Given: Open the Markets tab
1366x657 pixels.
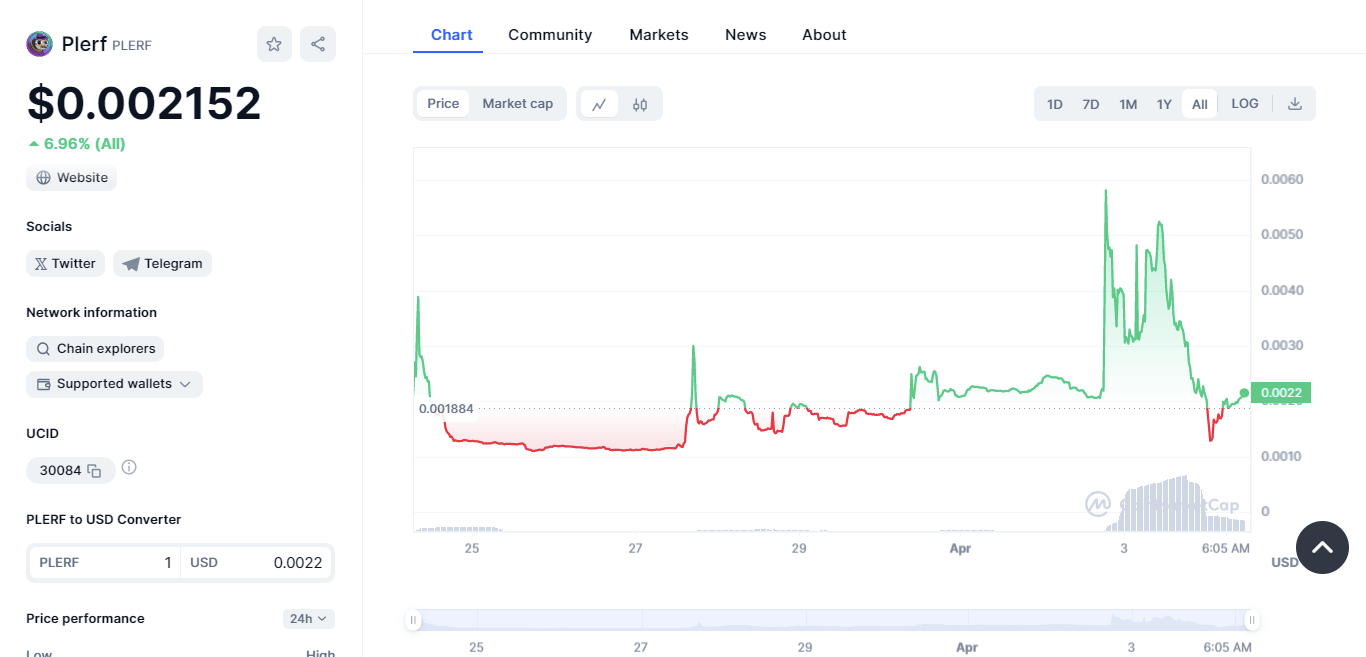Looking at the screenshot, I should click(x=659, y=35).
